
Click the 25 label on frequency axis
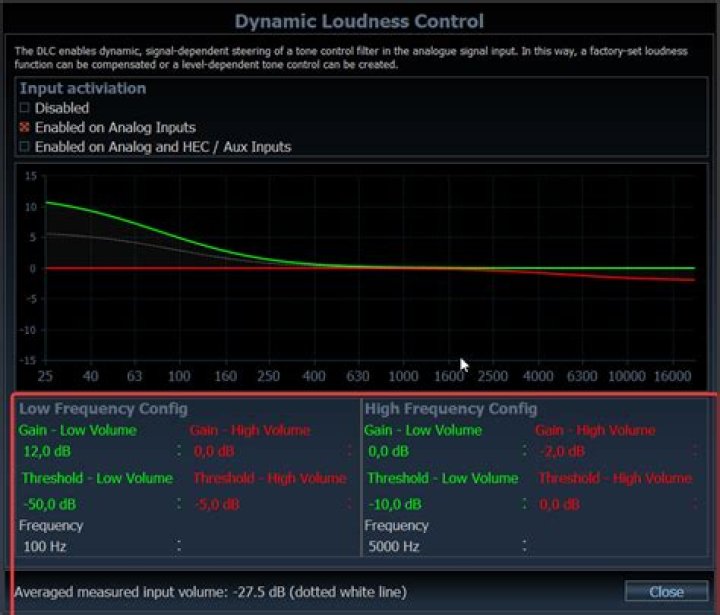45,376
